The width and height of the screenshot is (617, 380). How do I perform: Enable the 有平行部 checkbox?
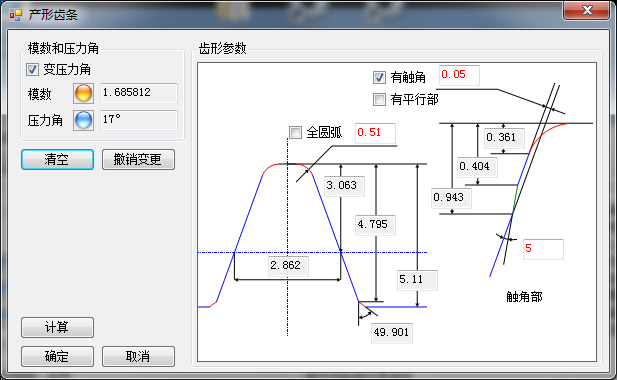[x=379, y=99]
